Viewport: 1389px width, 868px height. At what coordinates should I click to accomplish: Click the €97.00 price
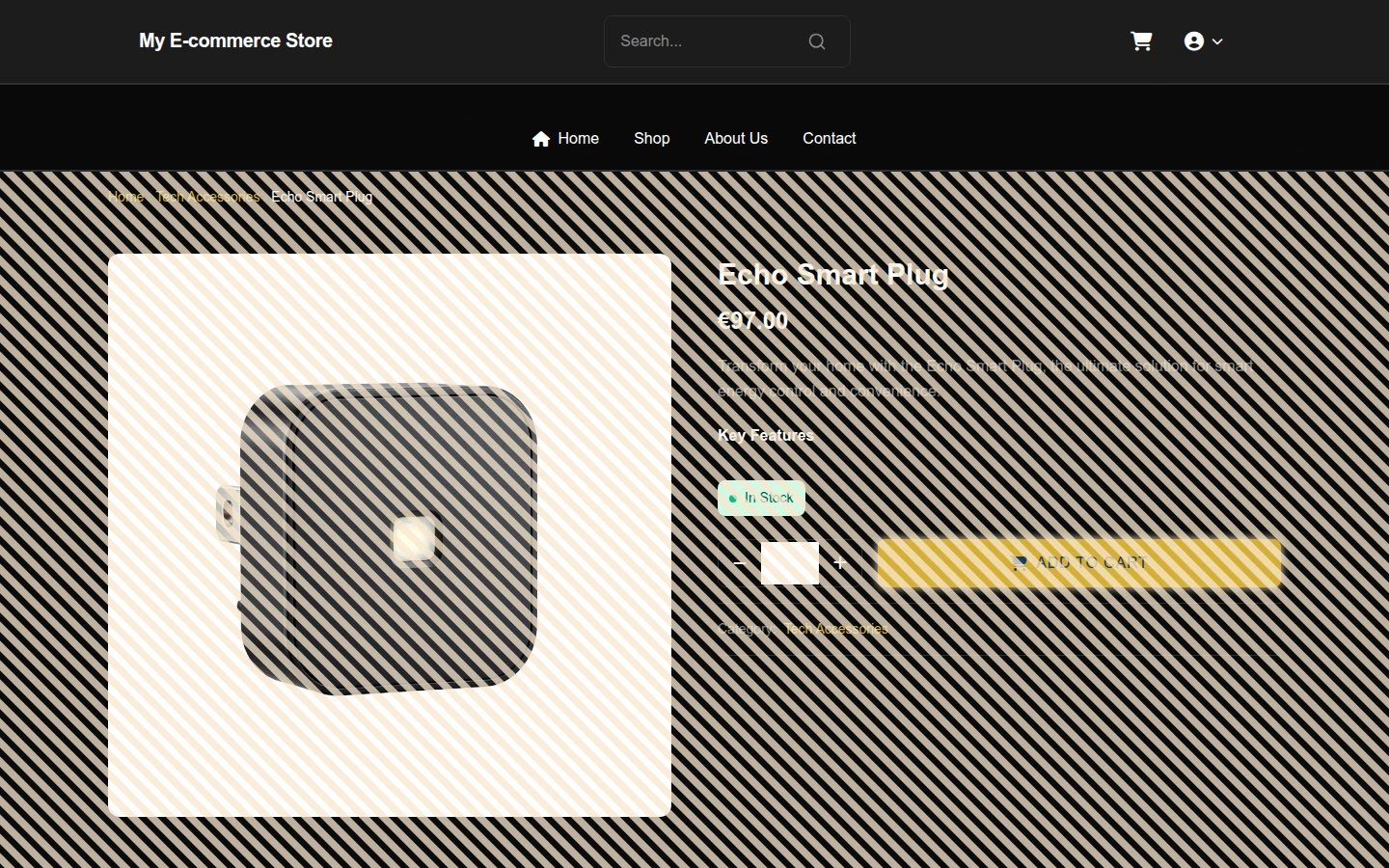coord(753,321)
